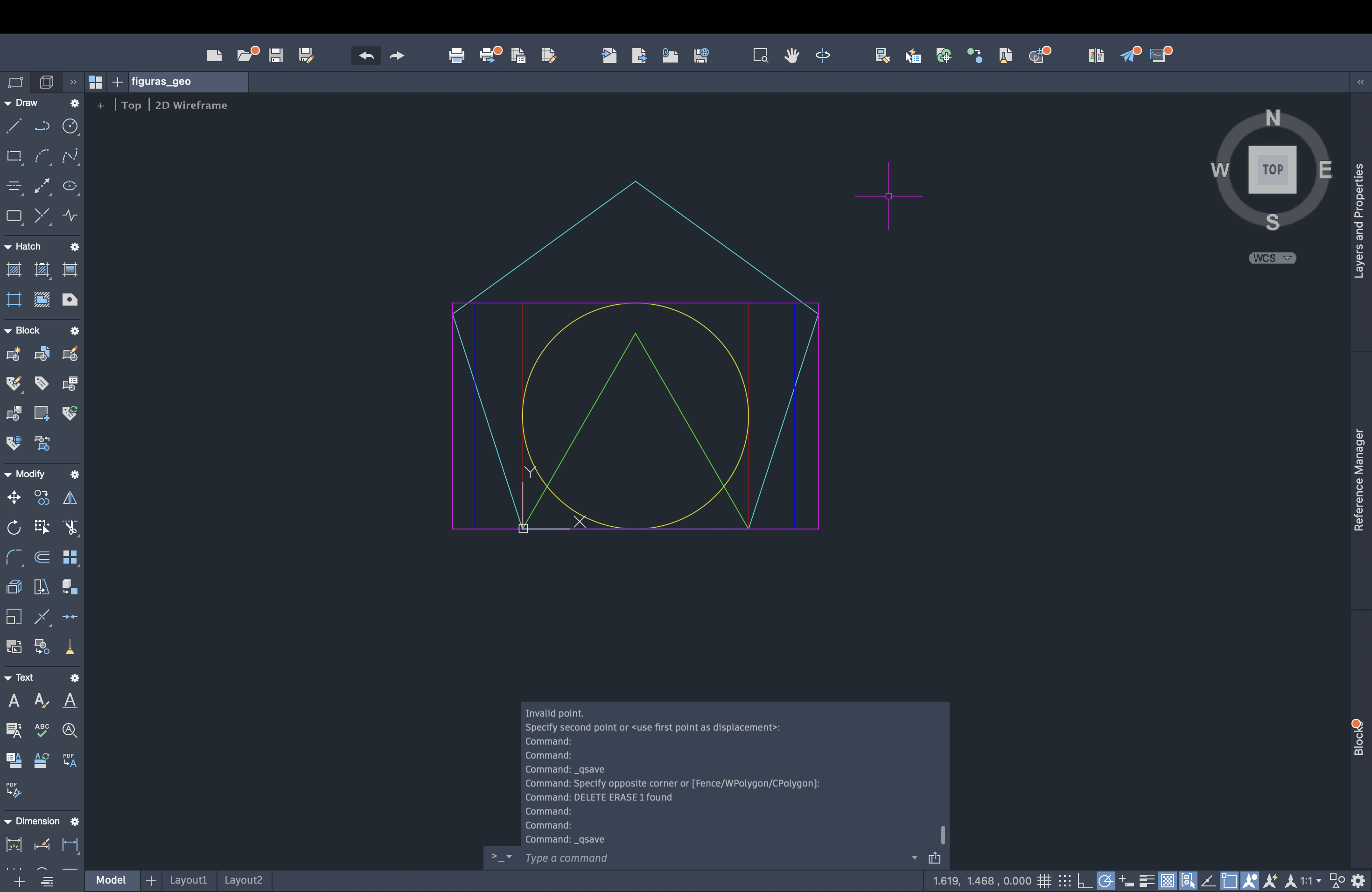Collapse the Draw tool section

8,103
